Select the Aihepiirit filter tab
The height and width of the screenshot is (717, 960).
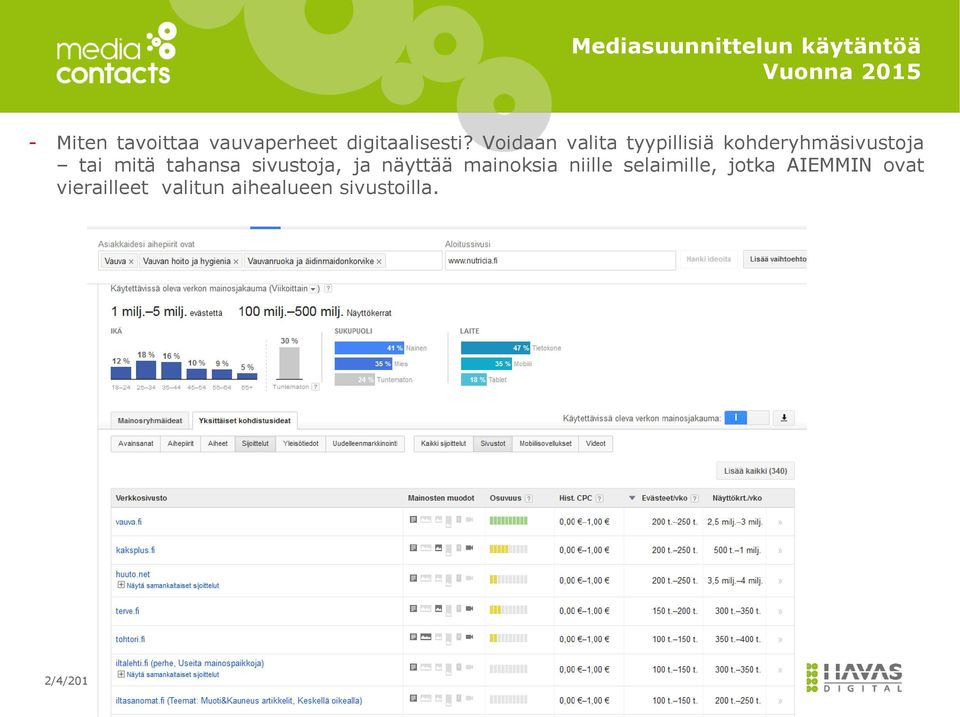pyautogui.click(x=181, y=444)
